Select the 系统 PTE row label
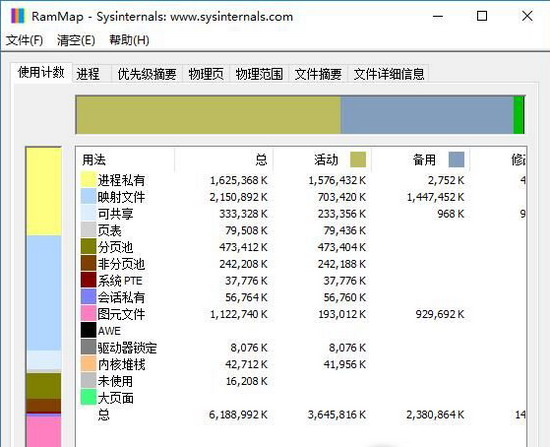550x447 pixels. coord(120,281)
